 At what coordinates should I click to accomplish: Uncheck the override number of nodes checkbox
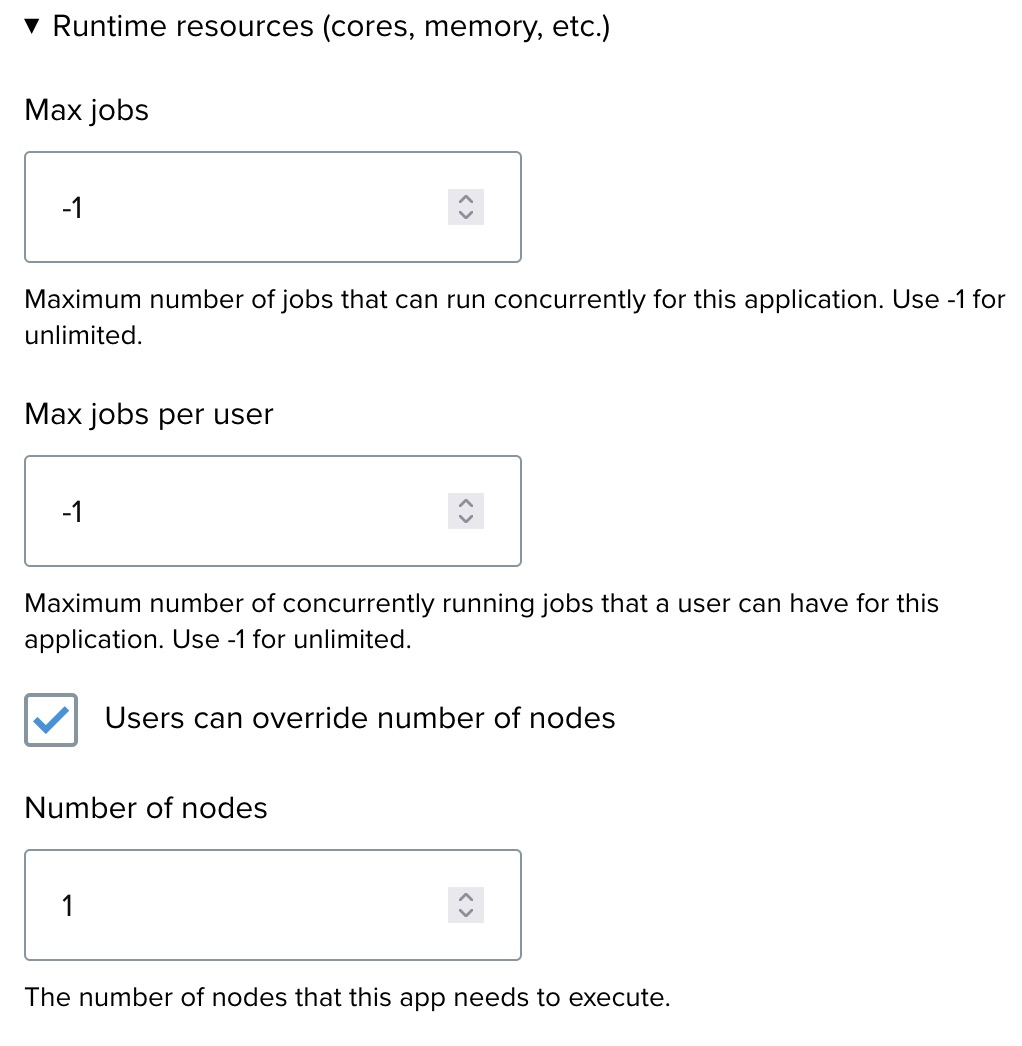(x=51, y=719)
